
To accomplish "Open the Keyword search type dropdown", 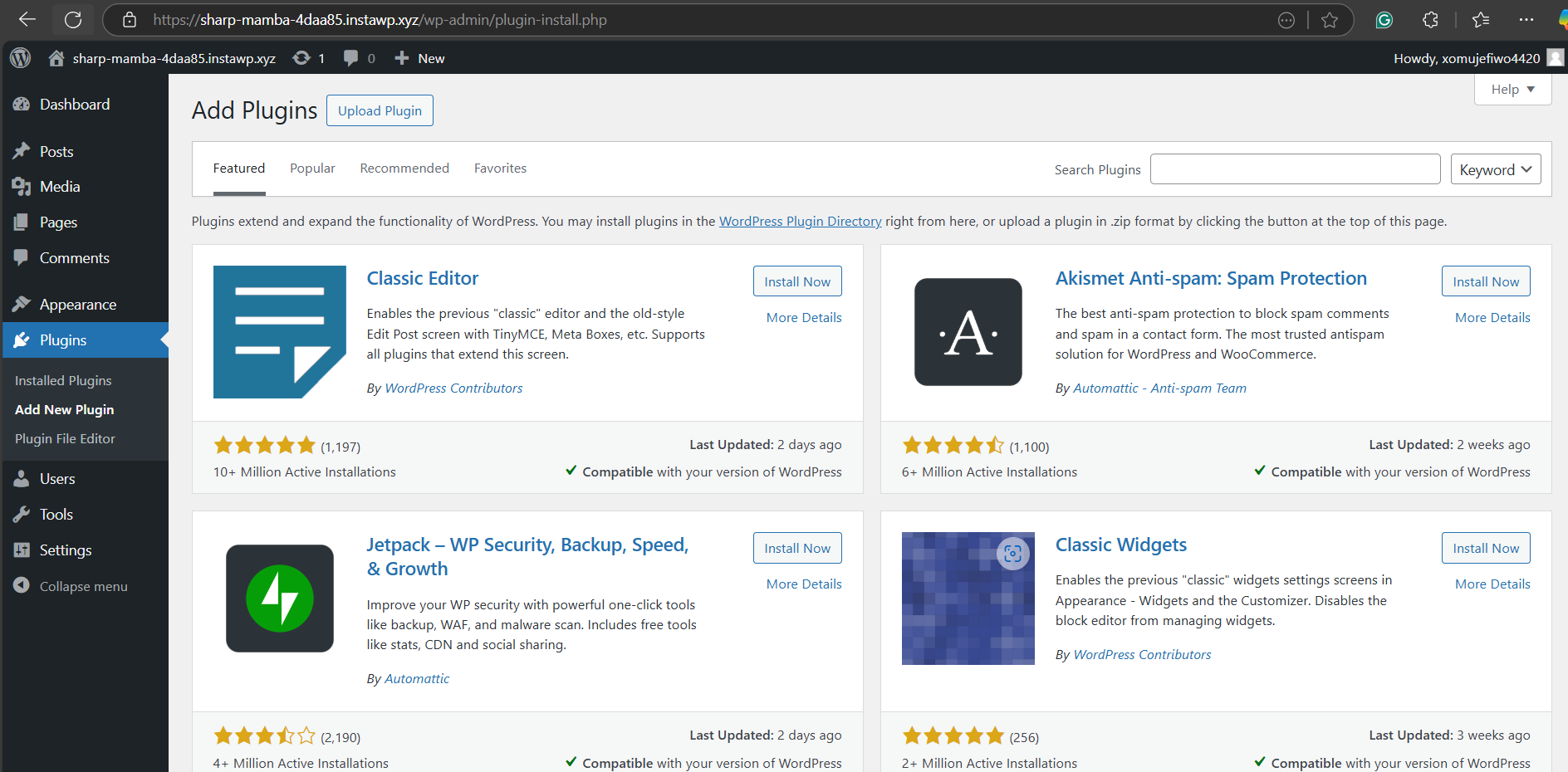I will 1496,169.
